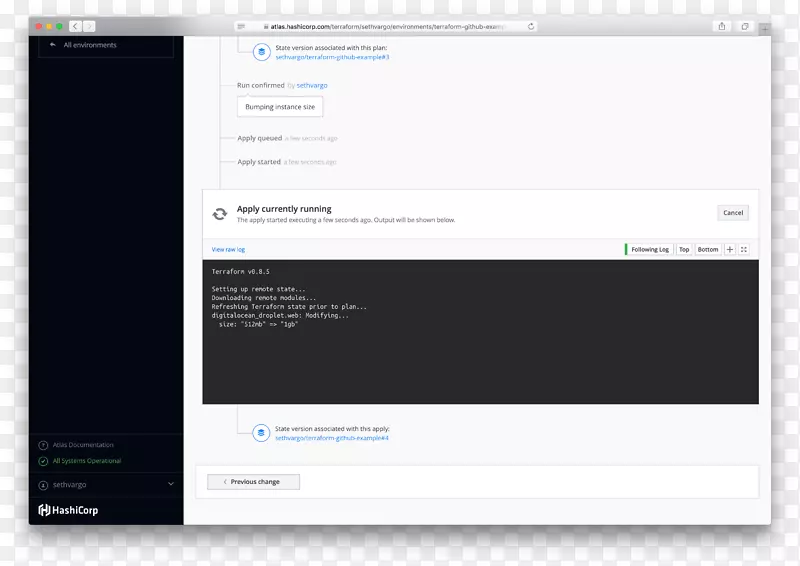Jump to Top of the log
Image resolution: width=800 pixels, height=566 pixels.
(x=684, y=249)
